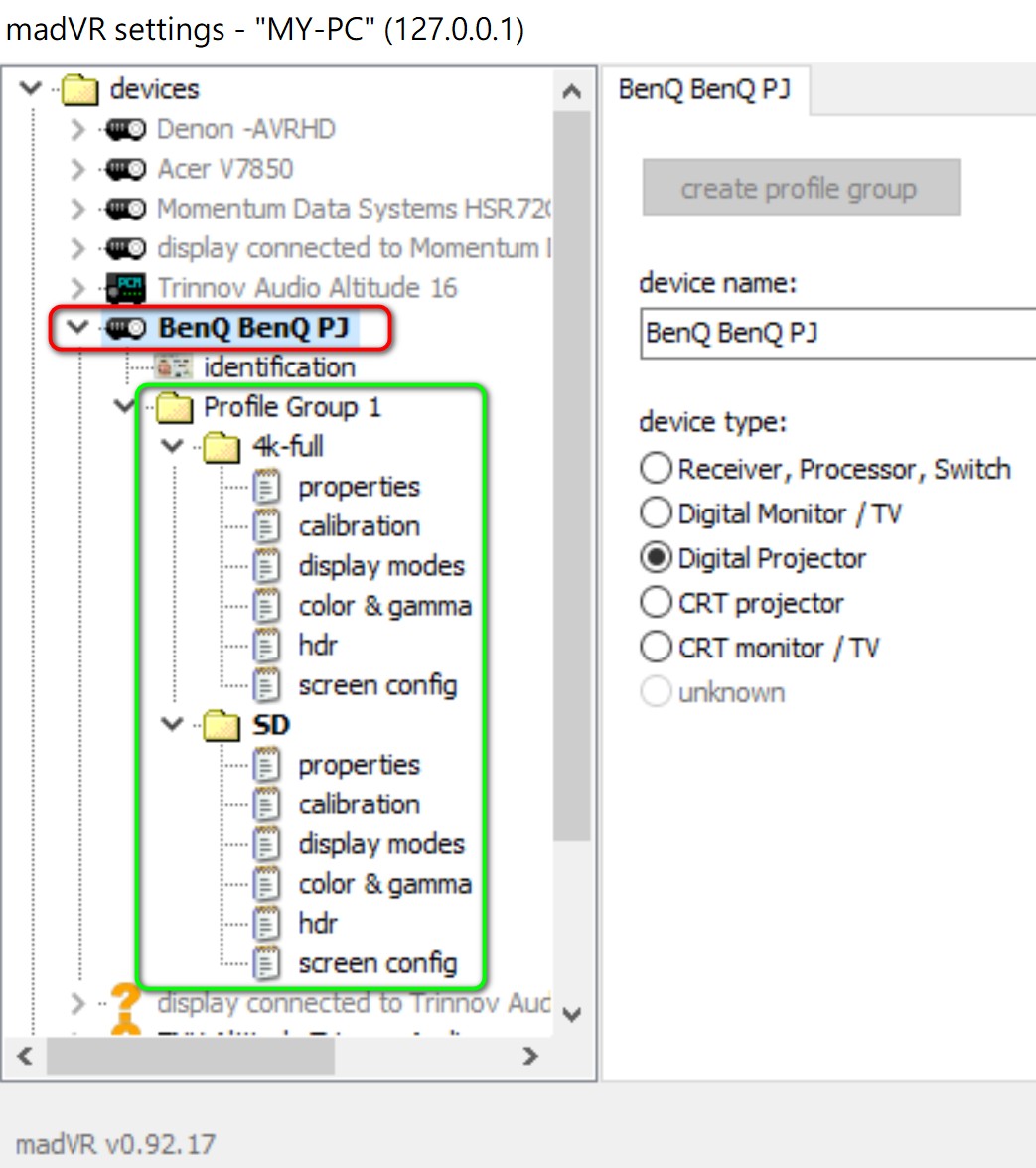Open calibration under the SD profile
The width and height of the screenshot is (1036, 1168).
359,804
